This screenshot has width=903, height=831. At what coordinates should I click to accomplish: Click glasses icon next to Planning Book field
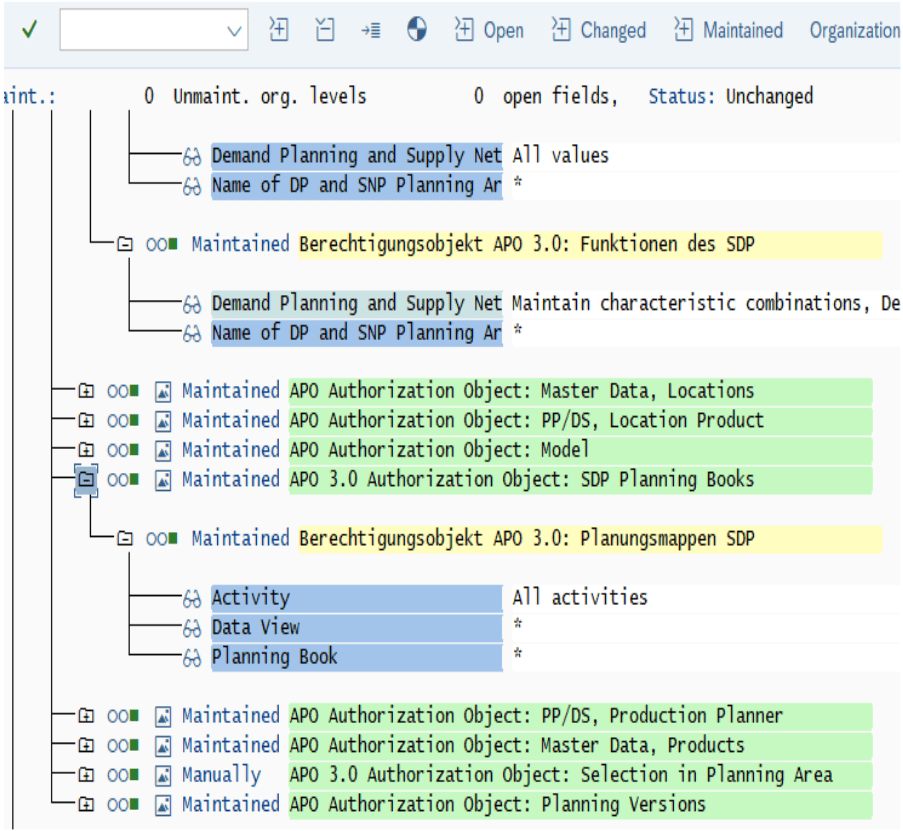click(192, 658)
